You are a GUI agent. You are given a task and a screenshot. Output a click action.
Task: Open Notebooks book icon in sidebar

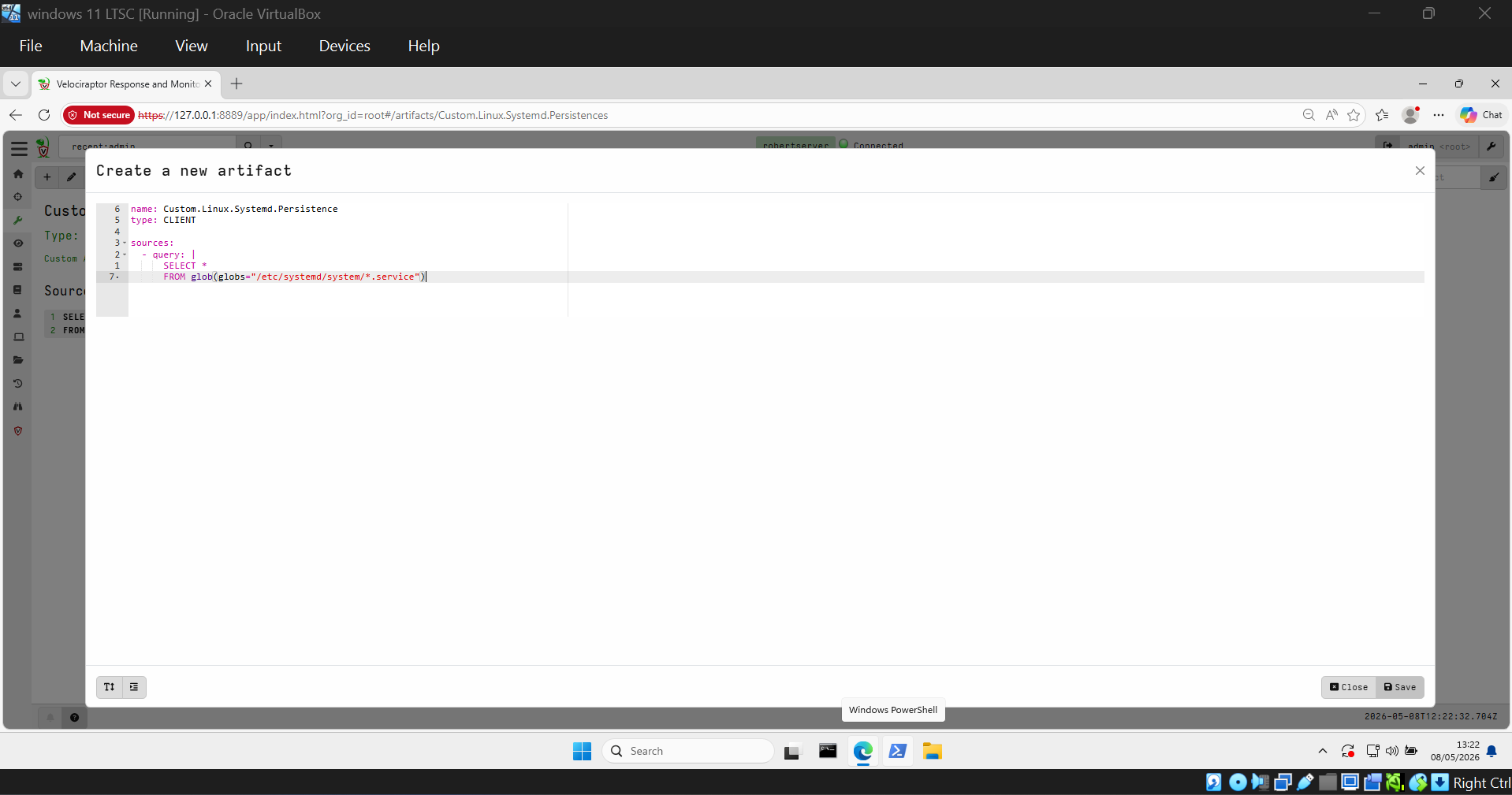click(18, 290)
